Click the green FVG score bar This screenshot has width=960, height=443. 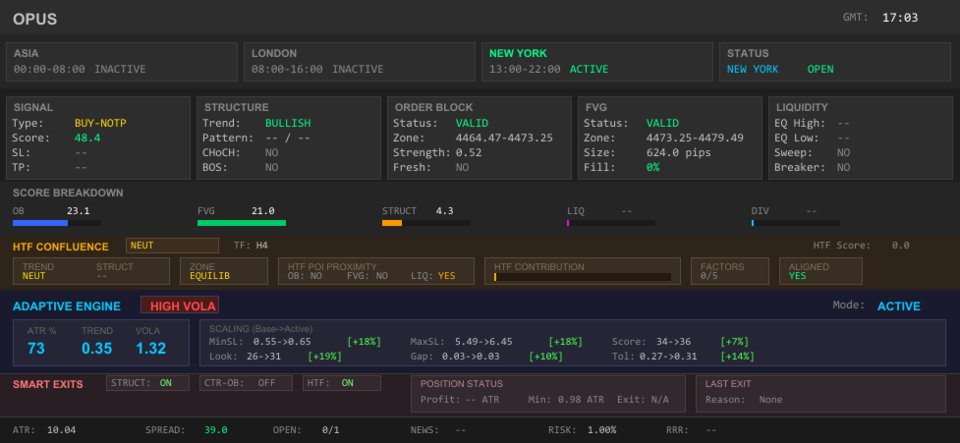[x=241, y=223]
